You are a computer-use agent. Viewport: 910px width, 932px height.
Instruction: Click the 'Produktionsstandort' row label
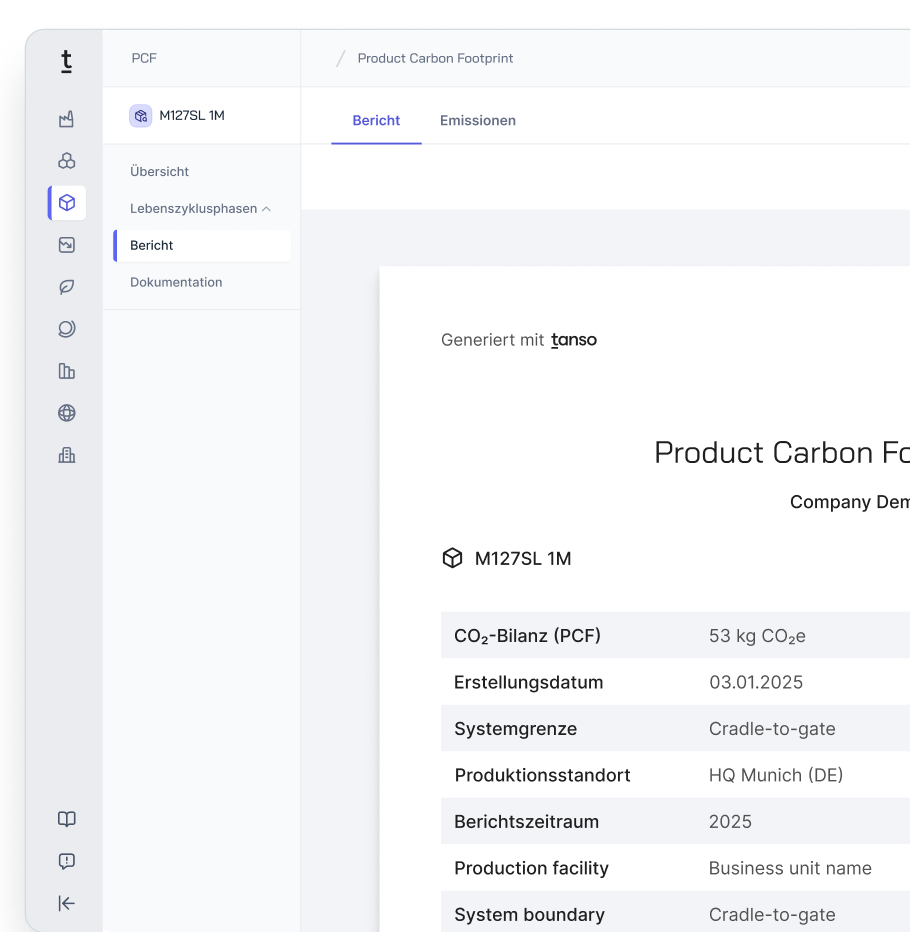click(x=542, y=775)
